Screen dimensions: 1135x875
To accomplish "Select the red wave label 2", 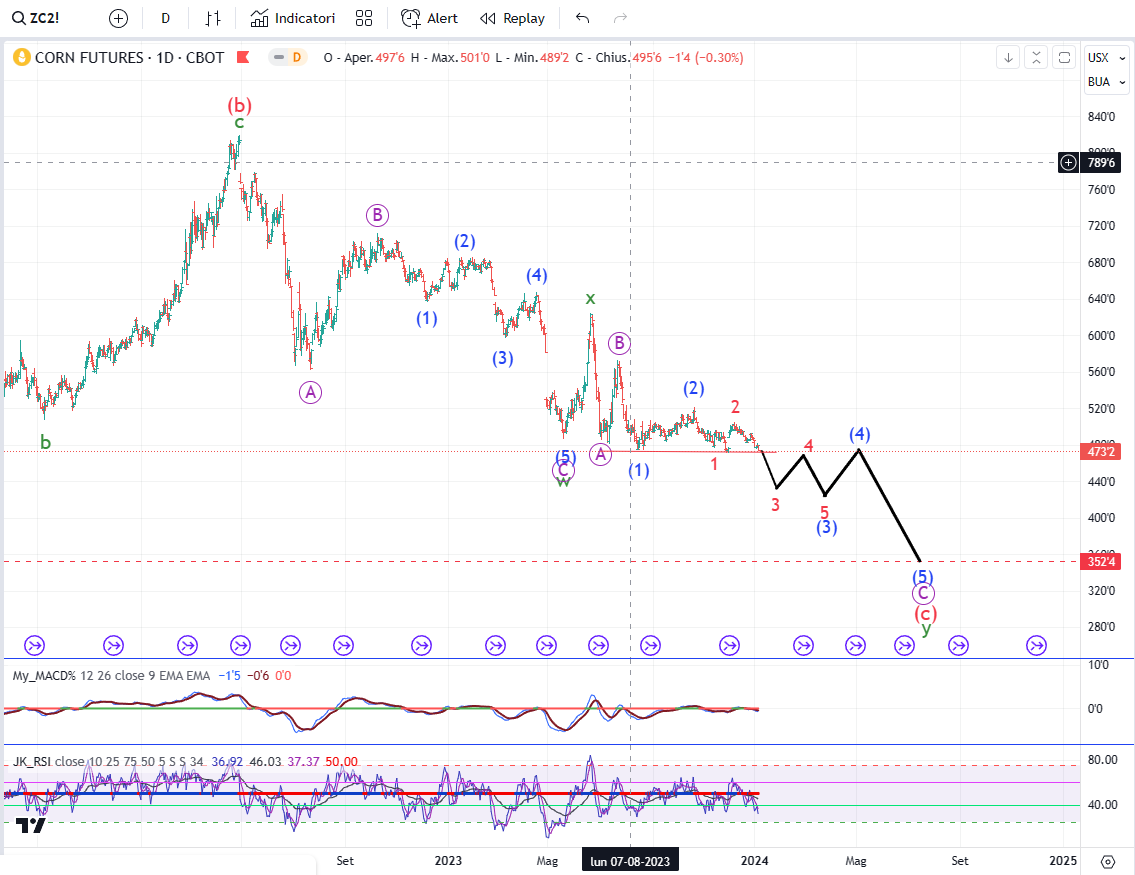I will [735, 407].
